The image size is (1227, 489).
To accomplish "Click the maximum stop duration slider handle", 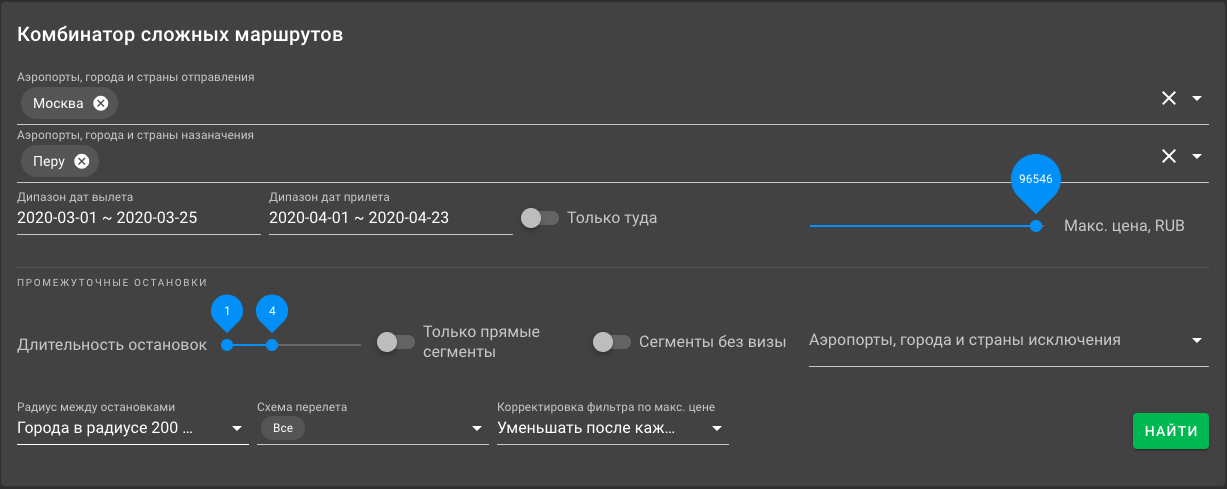I will [271, 345].
